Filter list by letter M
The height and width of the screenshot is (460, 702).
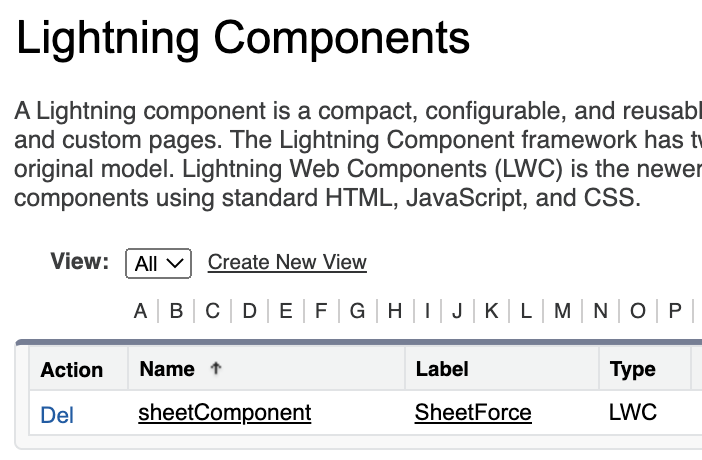coord(562,311)
